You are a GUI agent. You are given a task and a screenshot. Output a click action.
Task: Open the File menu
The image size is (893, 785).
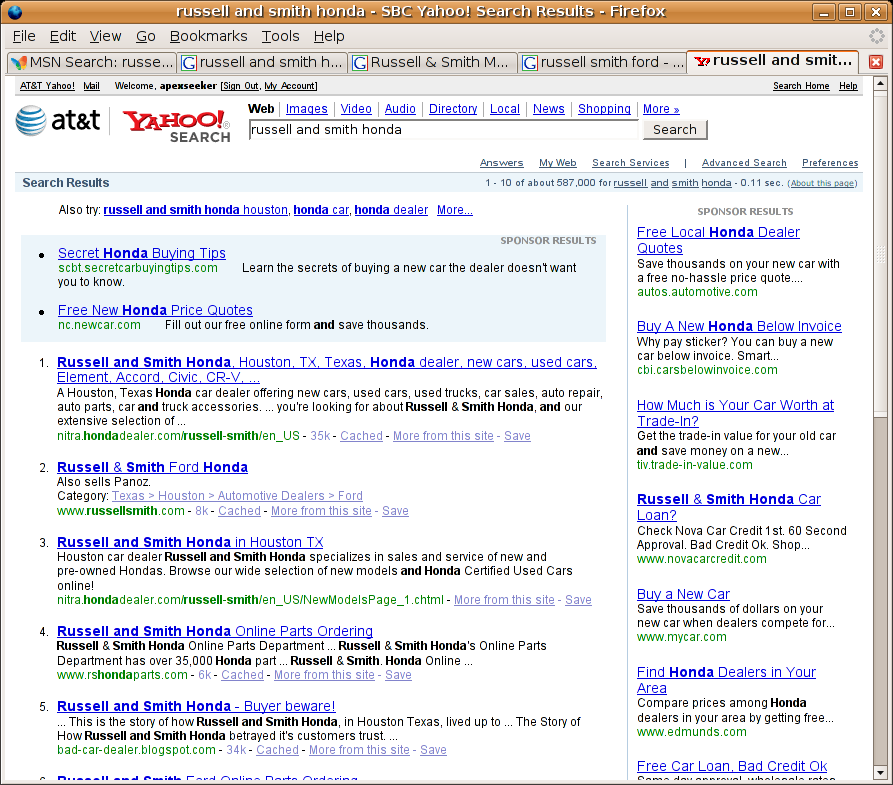[24, 36]
